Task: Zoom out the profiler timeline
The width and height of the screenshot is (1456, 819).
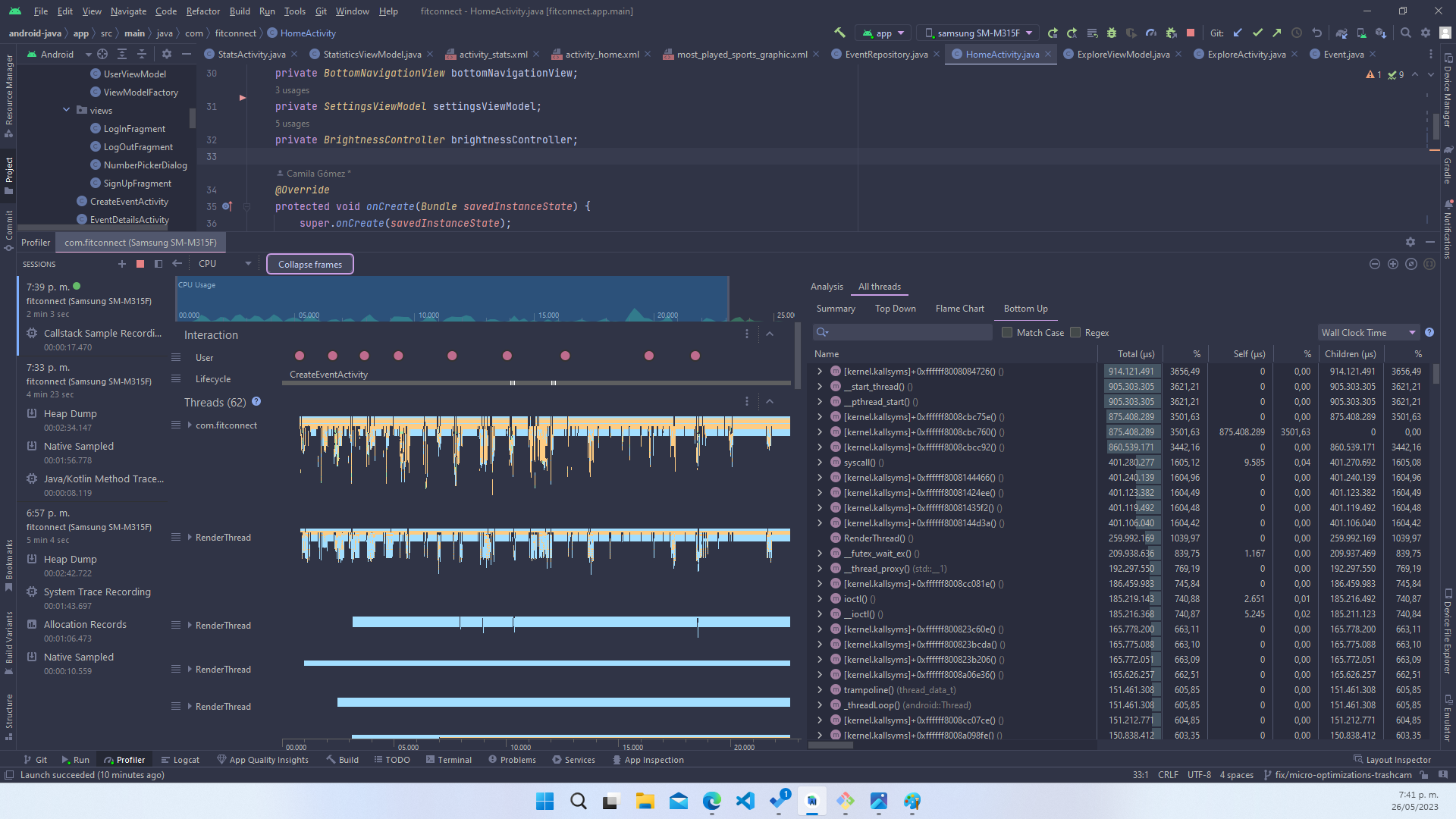Action: tap(1375, 264)
